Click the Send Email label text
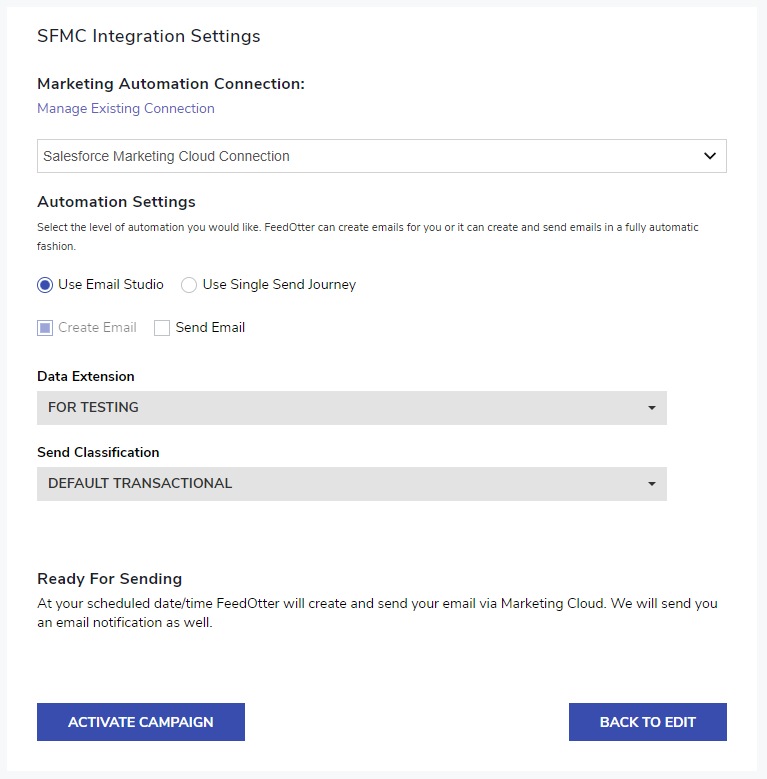The width and height of the screenshot is (767, 779). pyautogui.click(x=210, y=328)
